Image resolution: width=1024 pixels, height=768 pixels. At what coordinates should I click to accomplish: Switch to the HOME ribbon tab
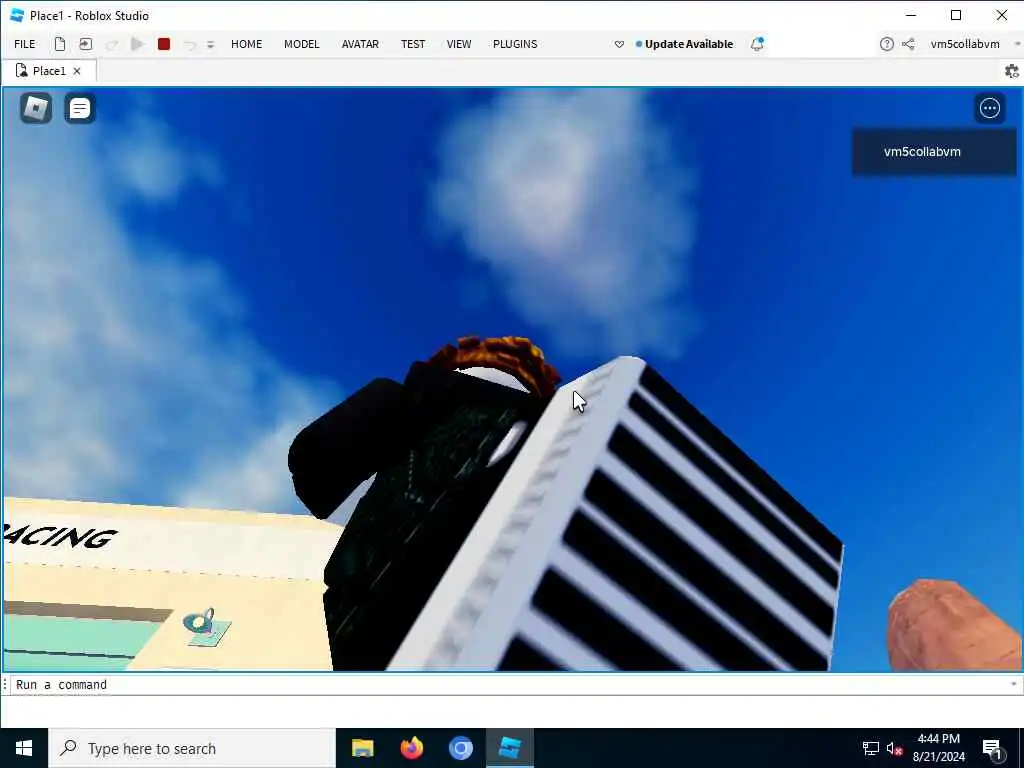pos(246,44)
